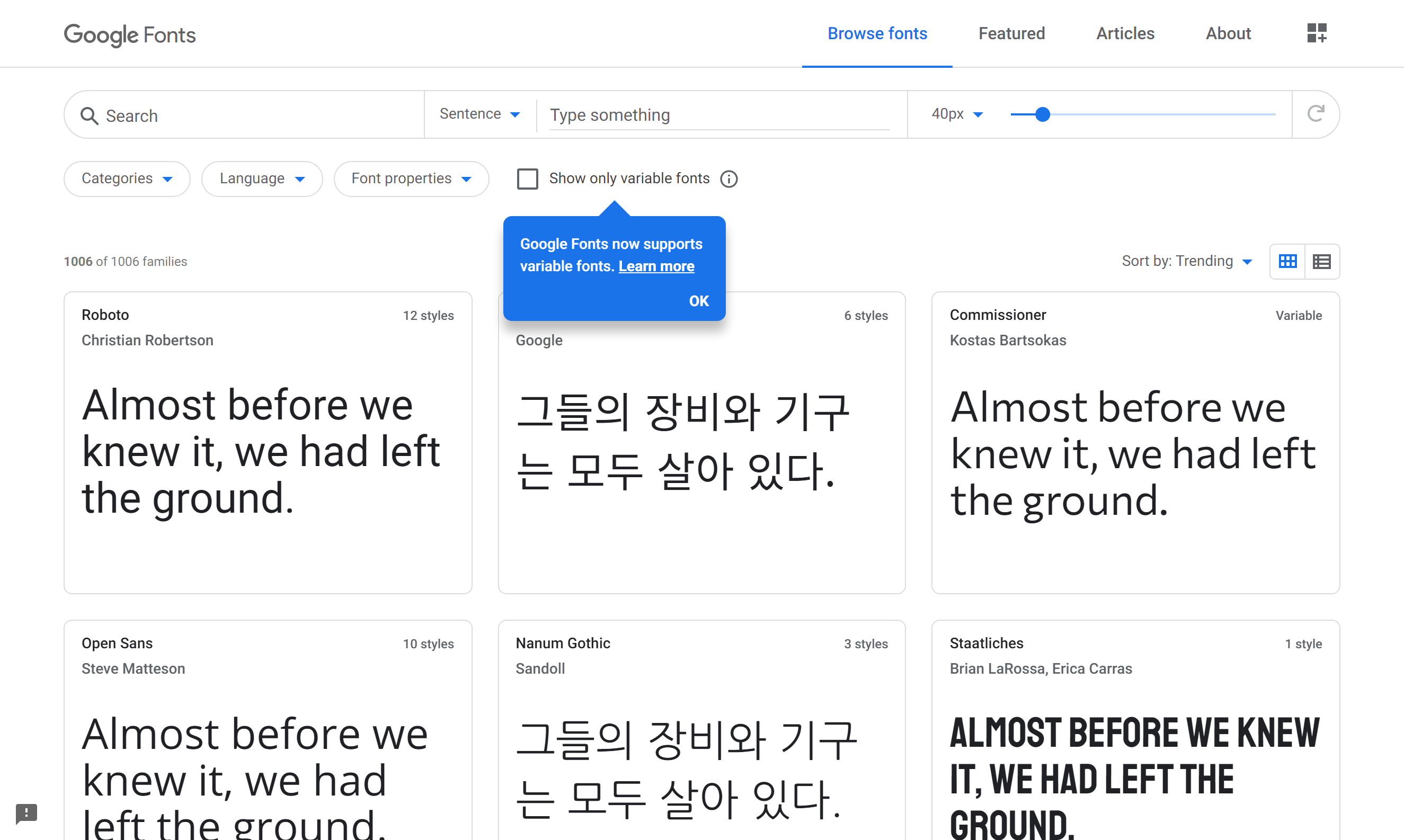Expand the Language filter
Image resolution: width=1404 pixels, height=840 pixels.
(x=262, y=178)
